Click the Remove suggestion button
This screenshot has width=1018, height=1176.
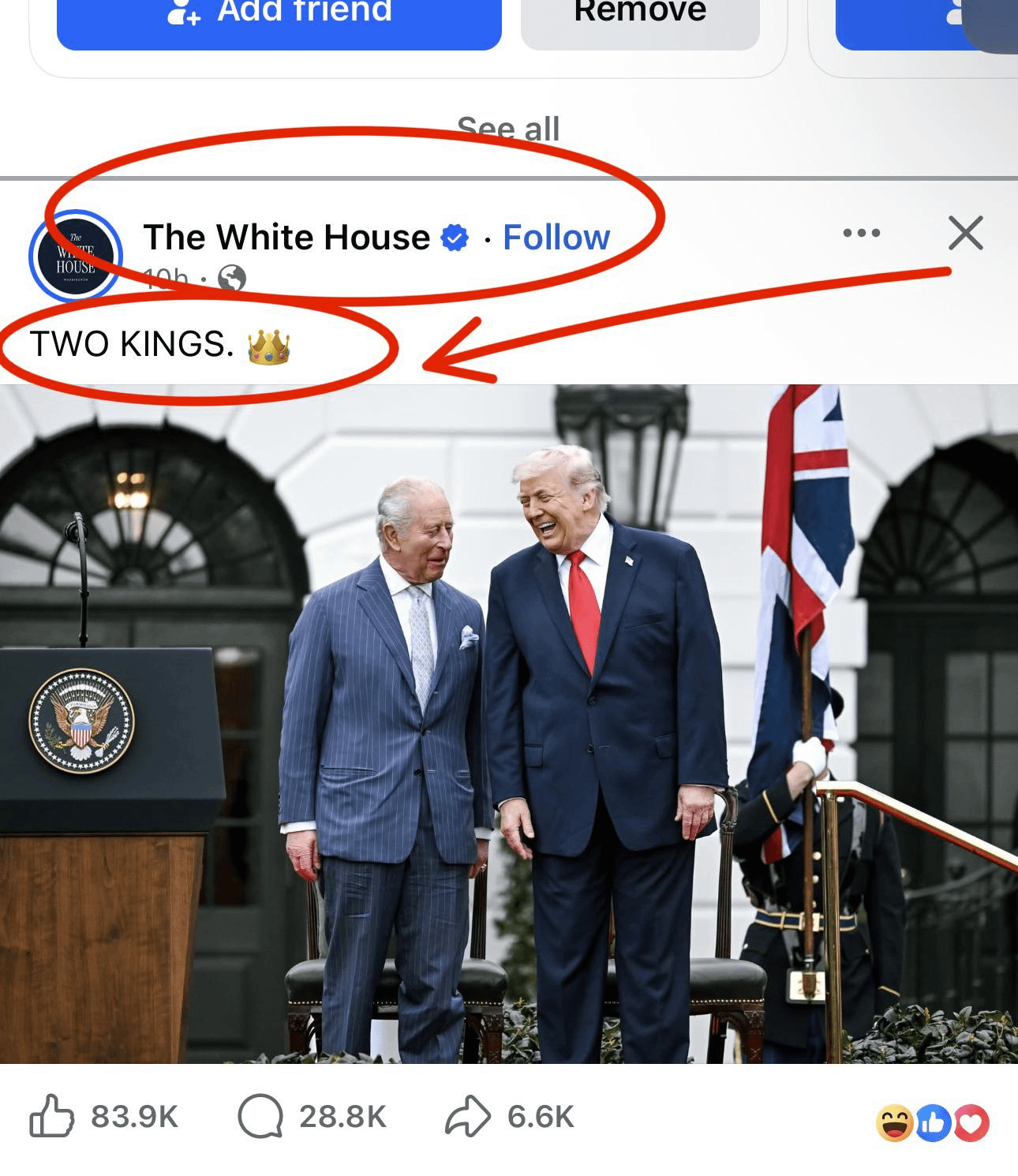tap(640, 19)
